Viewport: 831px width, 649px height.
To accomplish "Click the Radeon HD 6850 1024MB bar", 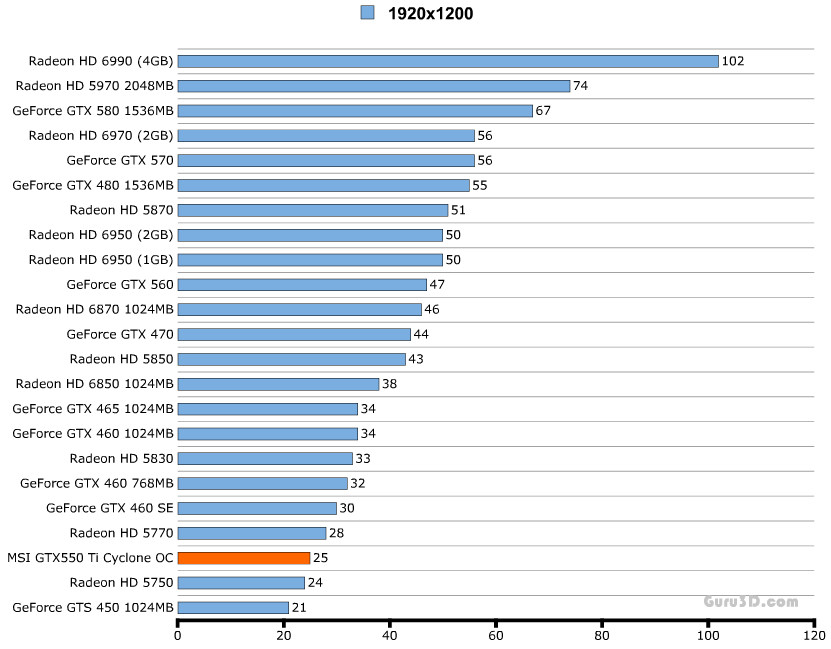I will click(x=278, y=384).
